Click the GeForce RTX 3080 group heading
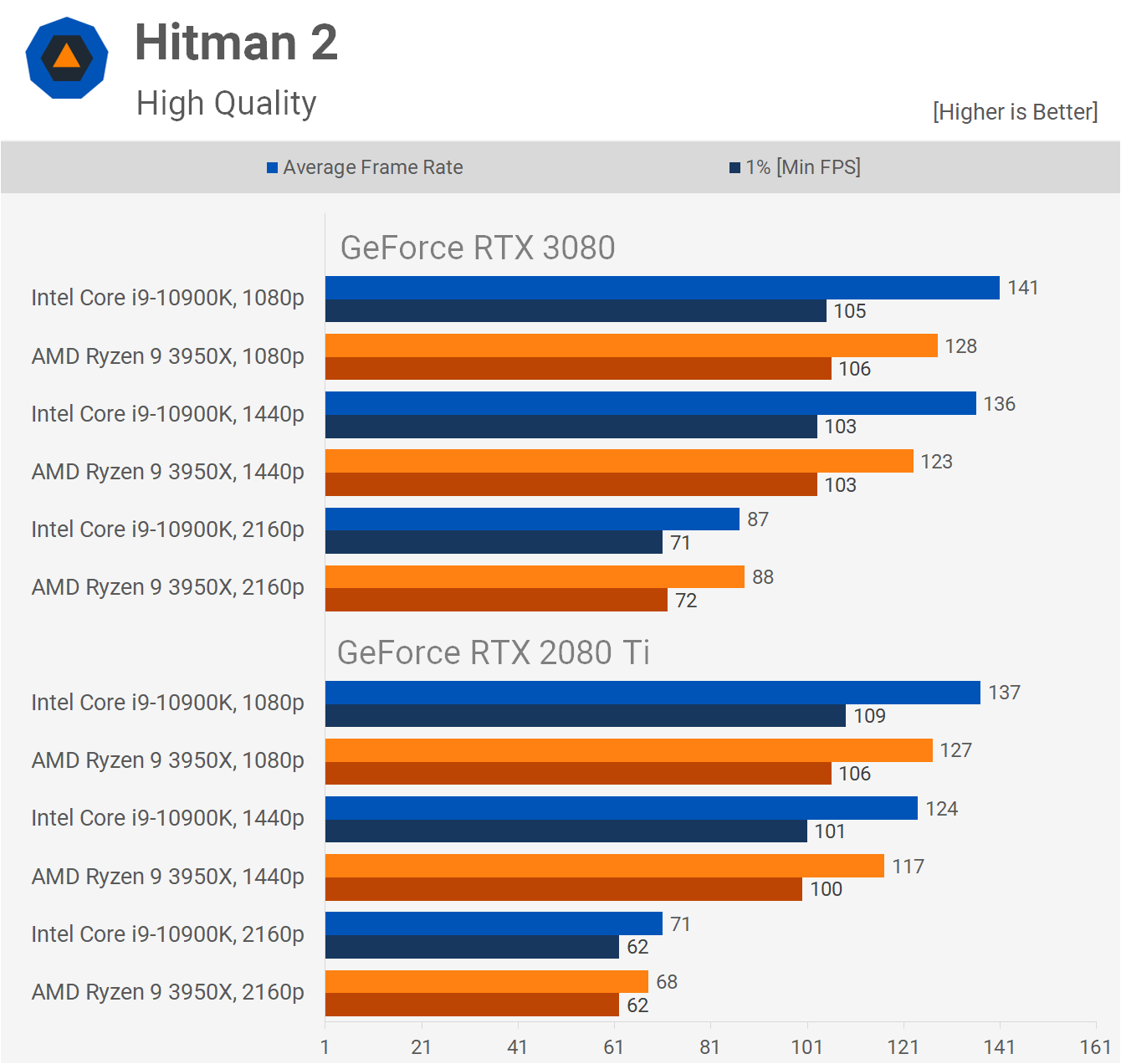This screenshot has width=1121, height=1064. point(478,248)
